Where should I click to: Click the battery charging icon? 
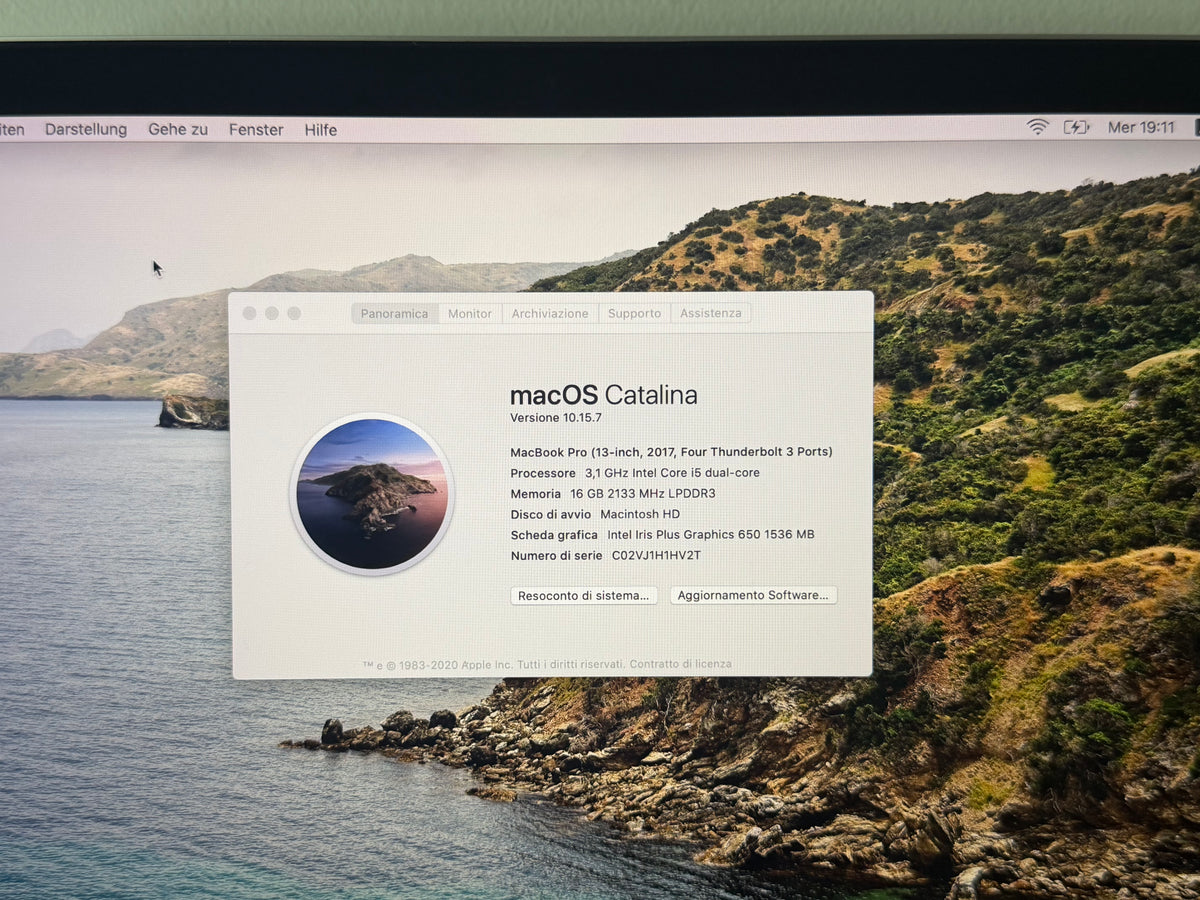[x=1076, y=127]
